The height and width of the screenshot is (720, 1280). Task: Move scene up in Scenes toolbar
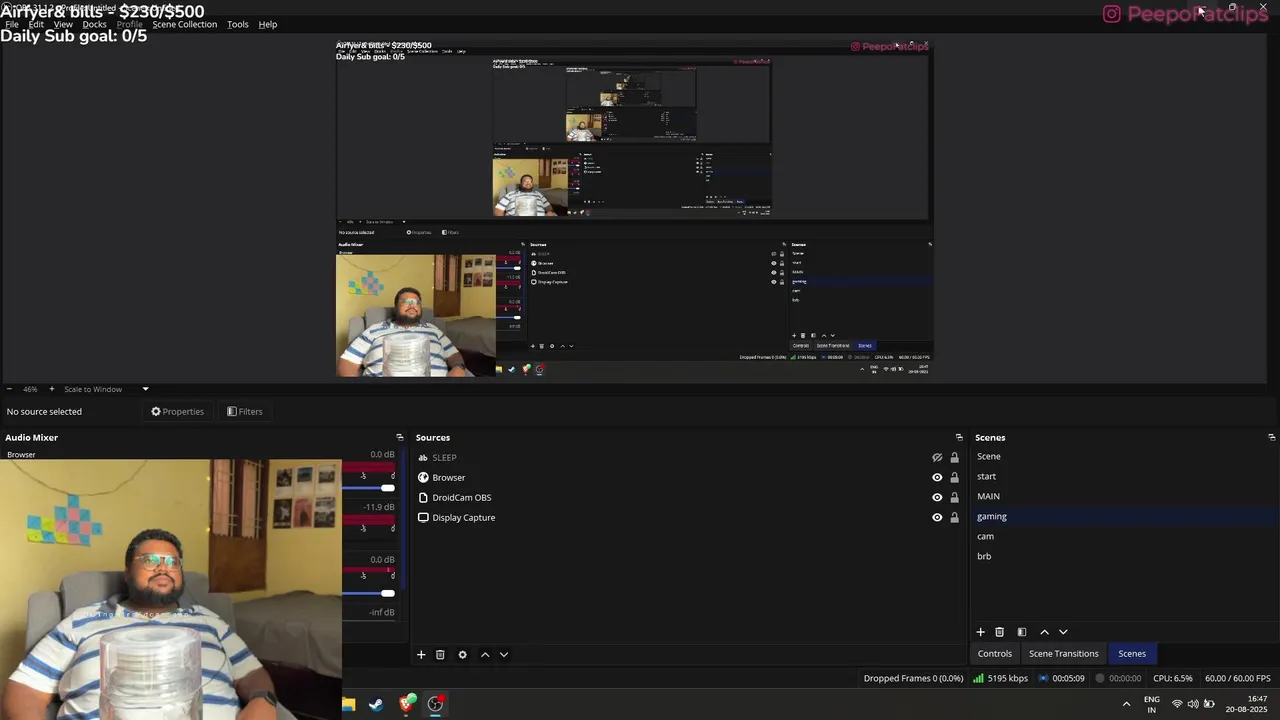[1044, 632]
